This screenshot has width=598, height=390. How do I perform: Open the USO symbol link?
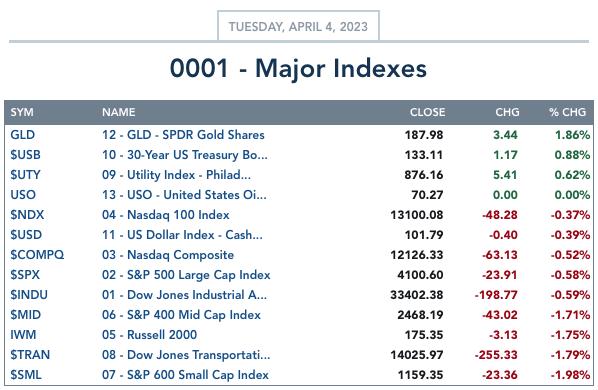tap(23, 195)
